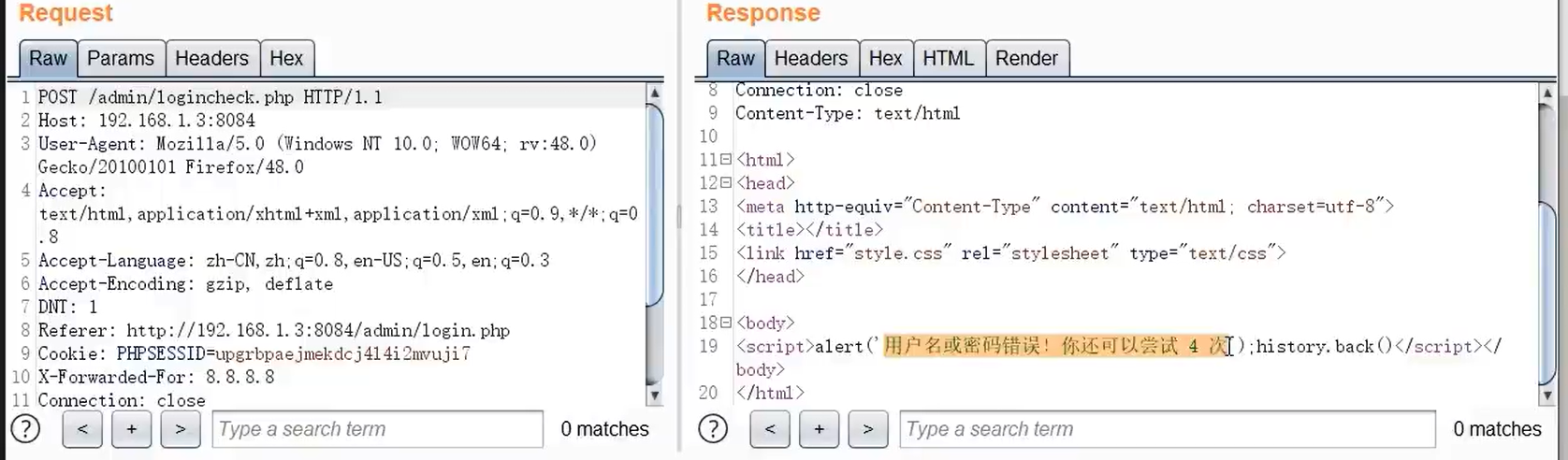This screenshot has width=1568, height=460.
Task: Open the Request search help icon
Action: pos(26,429)
